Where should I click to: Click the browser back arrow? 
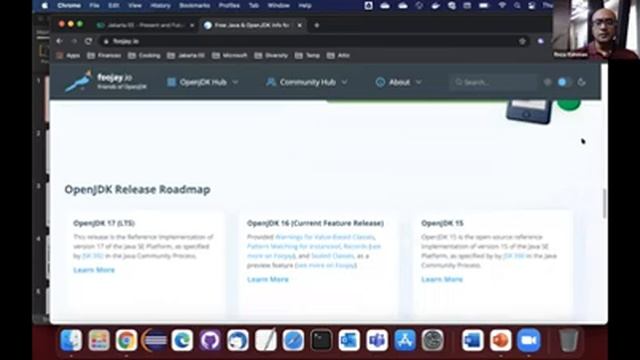60,41
